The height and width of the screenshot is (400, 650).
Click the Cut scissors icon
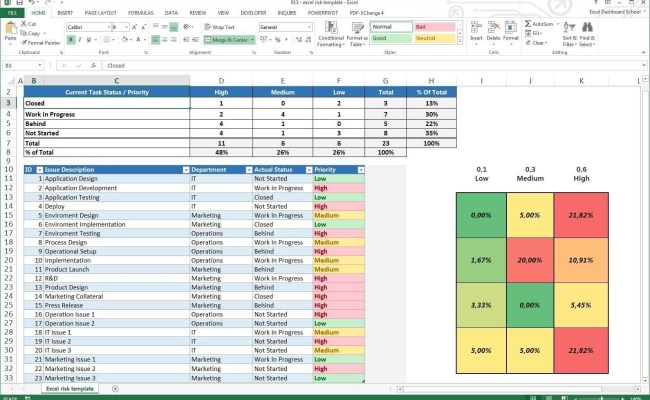[24, 24]
